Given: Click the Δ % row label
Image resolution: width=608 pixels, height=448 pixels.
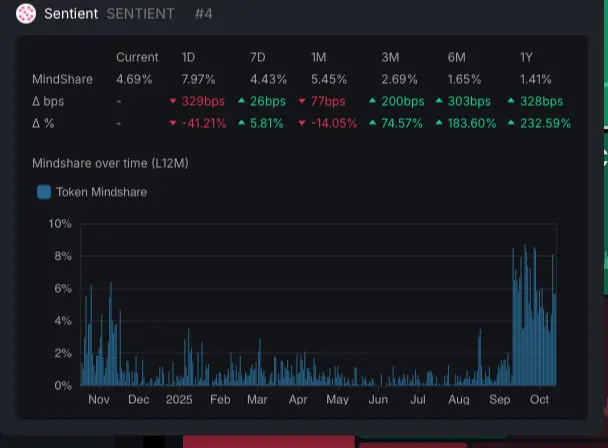Looking at the screenshot, I should click(43, 124).
